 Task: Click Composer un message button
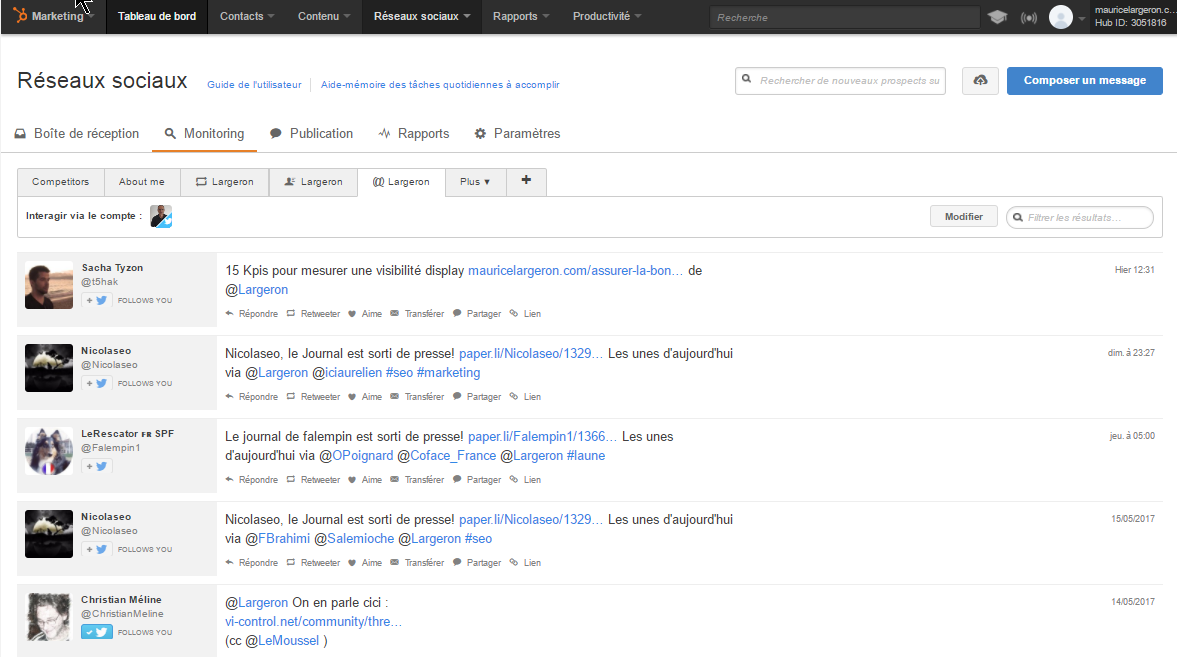(x=1085, y=80)
